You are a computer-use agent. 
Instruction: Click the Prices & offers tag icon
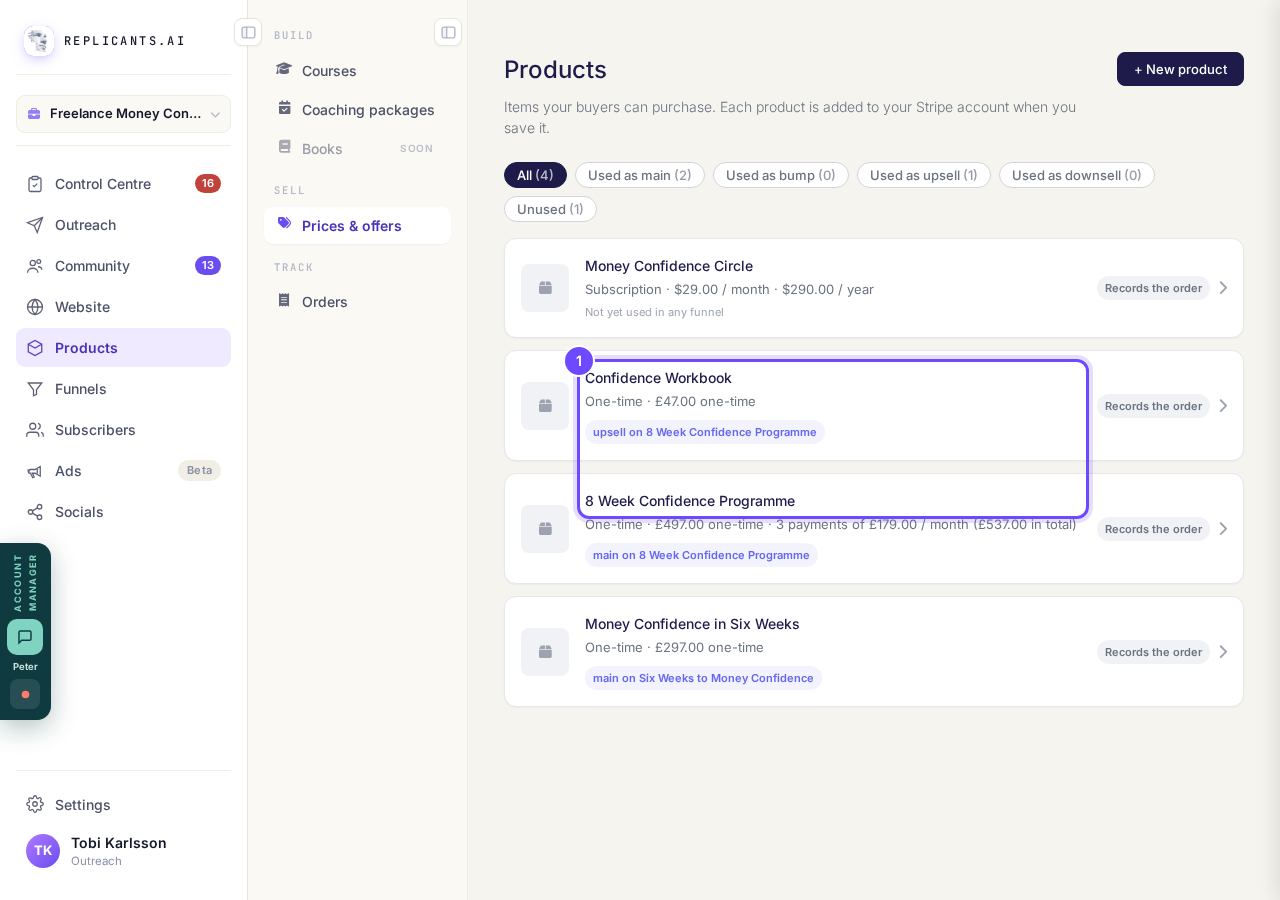[284, 224]
